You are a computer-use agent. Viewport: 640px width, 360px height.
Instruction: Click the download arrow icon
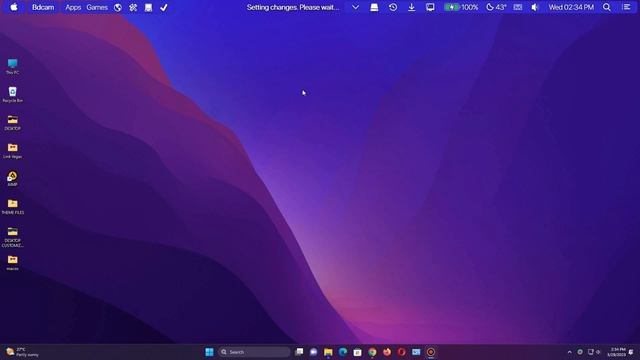point(411,7)
